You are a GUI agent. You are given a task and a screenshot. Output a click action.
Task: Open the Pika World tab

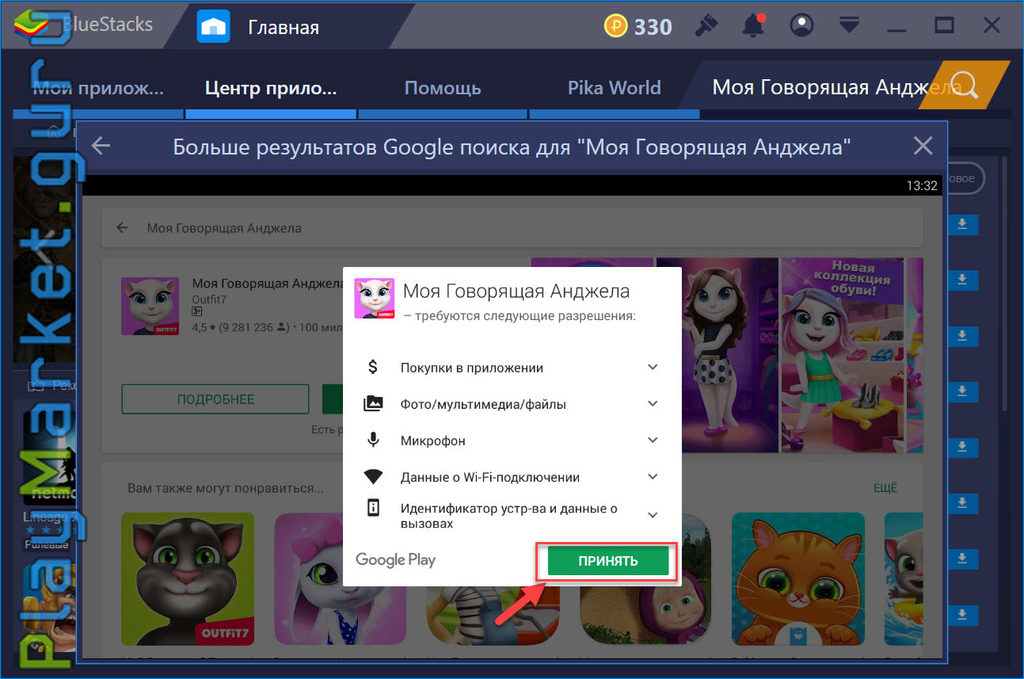point(614,87)
